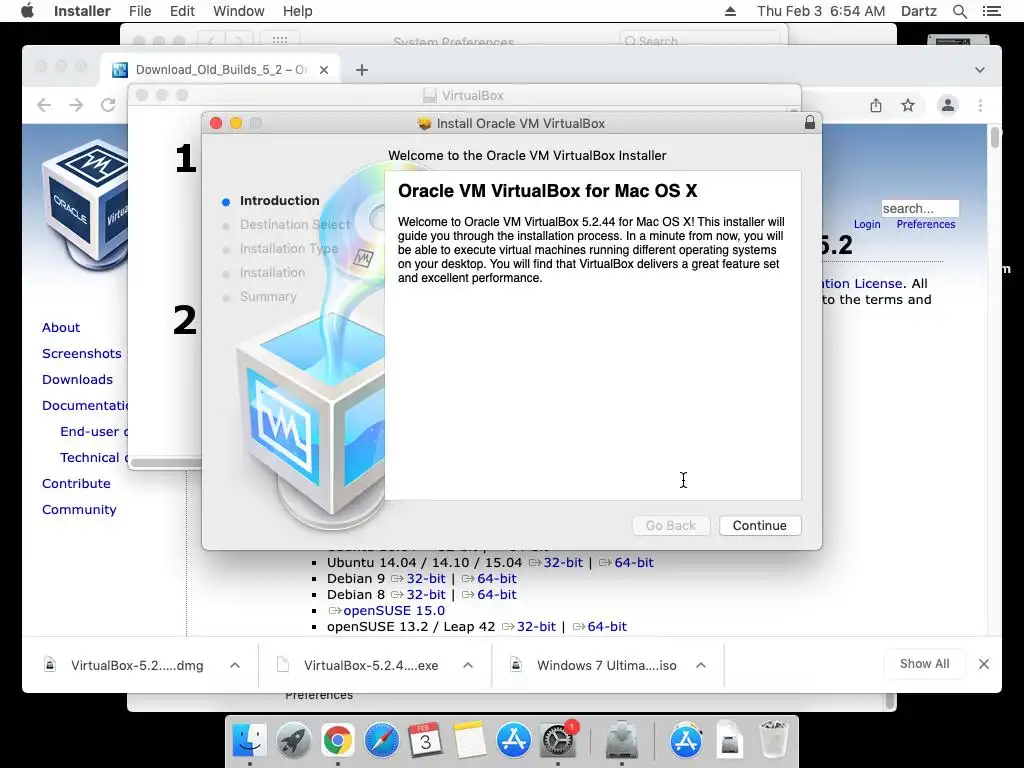
Task: Open the Window menu
Action: (x=238, y=11)
